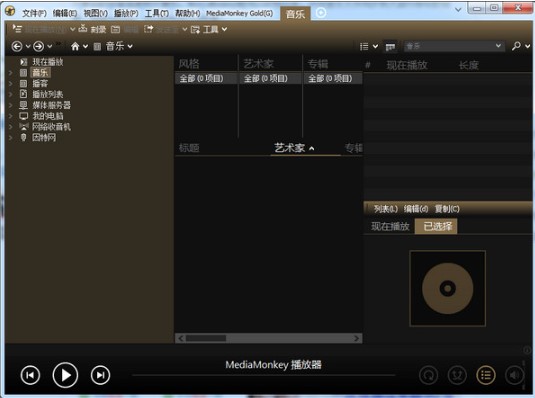Click the 因特网 icon in tree
The image size is (535, 398).
[23, 138]
